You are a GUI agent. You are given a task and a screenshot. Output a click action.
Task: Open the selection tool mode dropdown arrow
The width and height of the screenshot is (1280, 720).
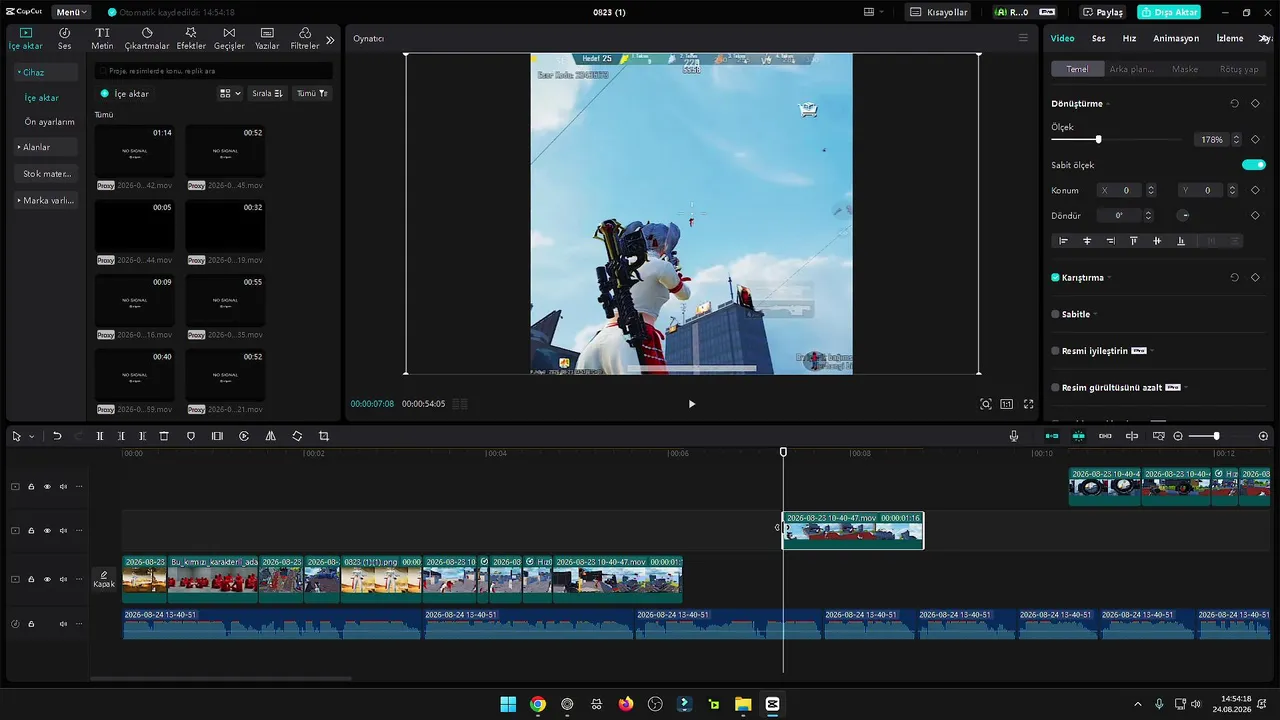point(31,437)
